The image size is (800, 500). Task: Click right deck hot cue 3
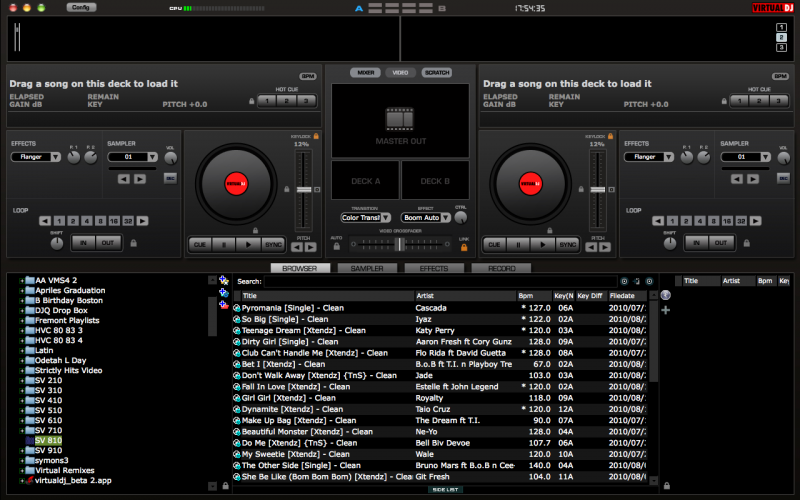(x=779, y=101)
